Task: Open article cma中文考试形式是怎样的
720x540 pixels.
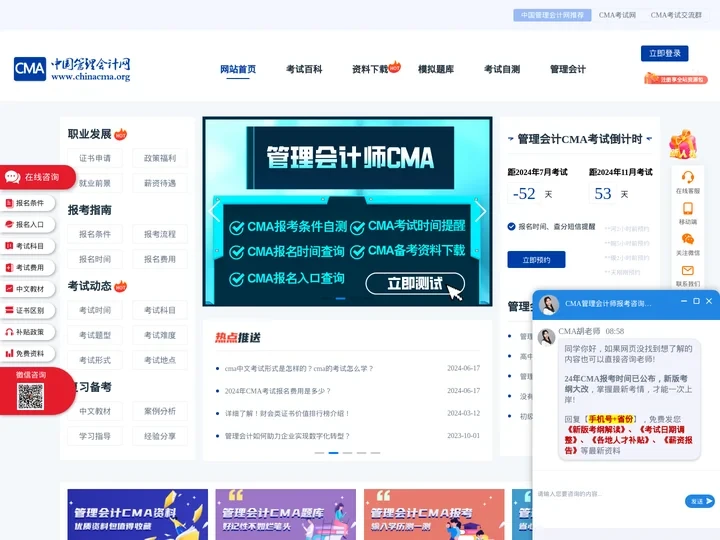Action: (299, 368)
